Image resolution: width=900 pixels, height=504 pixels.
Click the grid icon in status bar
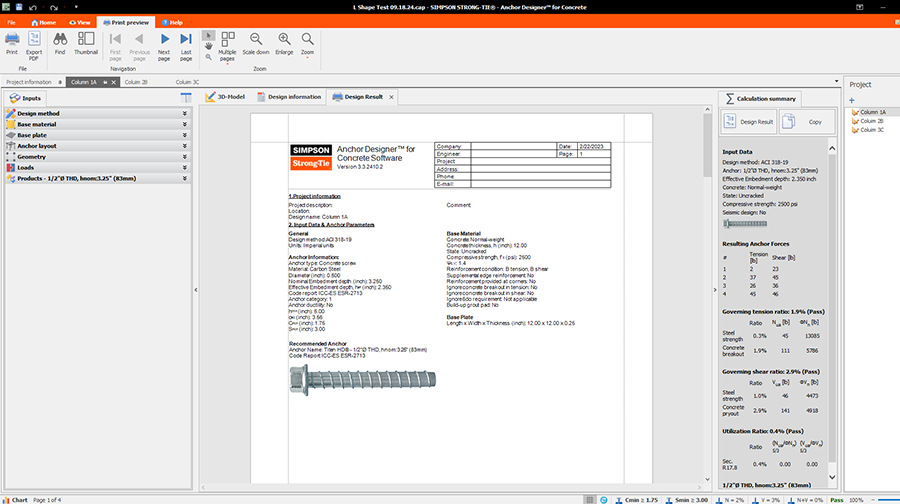589,500
